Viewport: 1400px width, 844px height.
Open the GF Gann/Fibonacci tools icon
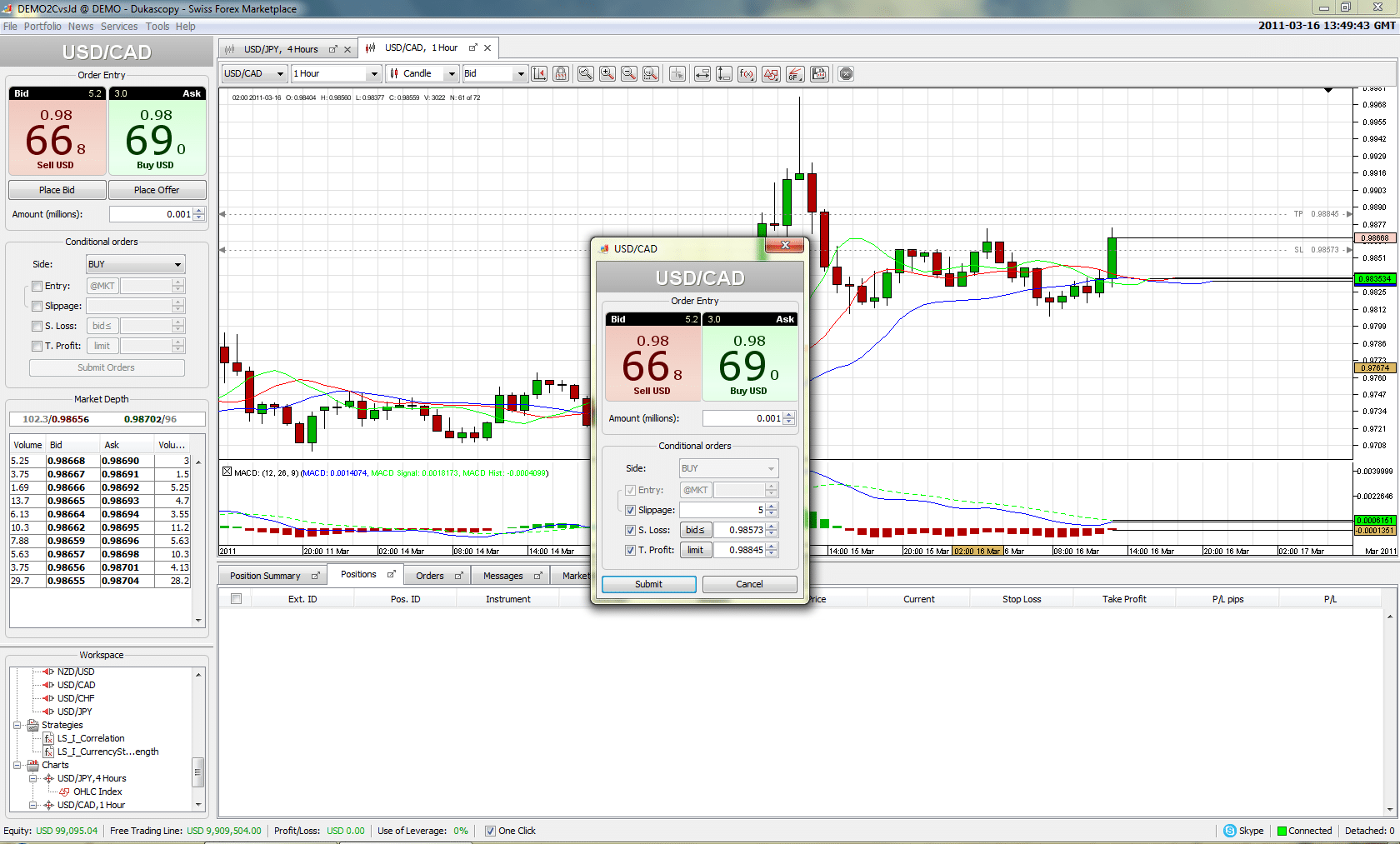[795, 74]
